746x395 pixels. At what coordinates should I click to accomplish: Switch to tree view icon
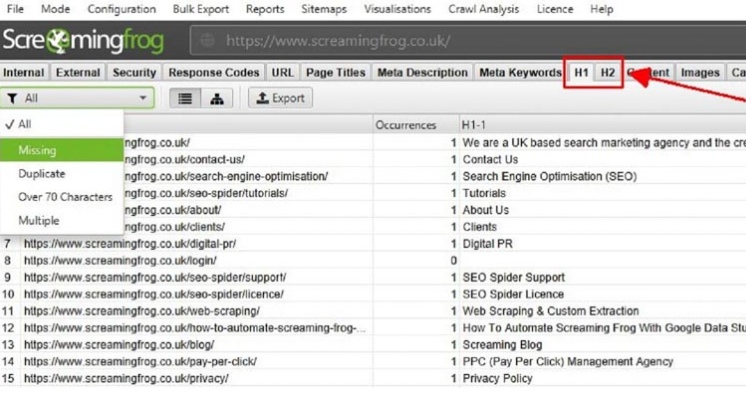(x=217, y=99)
